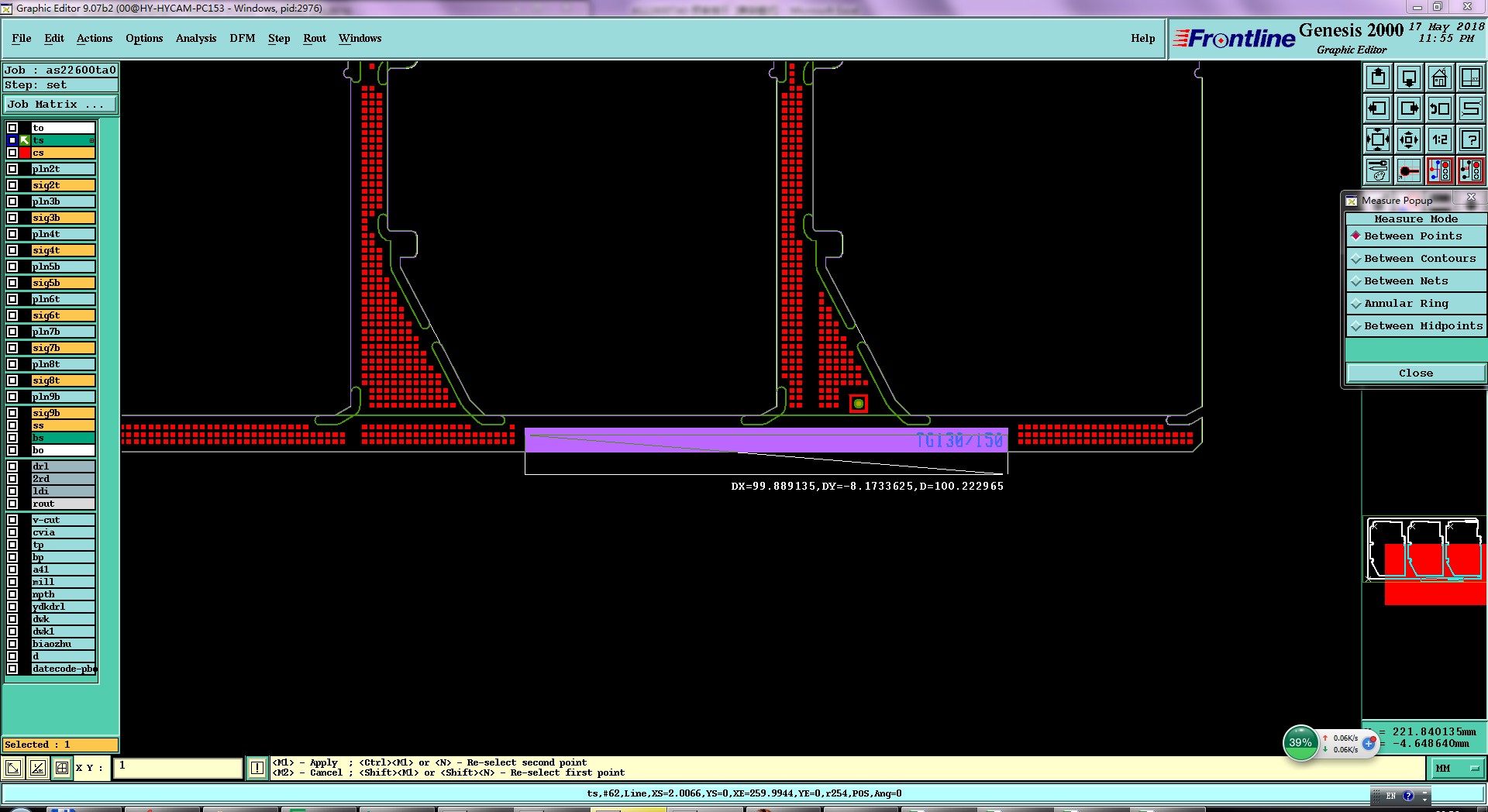Select Between Points measure mode
Viewport: 1488px width, 812px height.
coord(1416,236)
